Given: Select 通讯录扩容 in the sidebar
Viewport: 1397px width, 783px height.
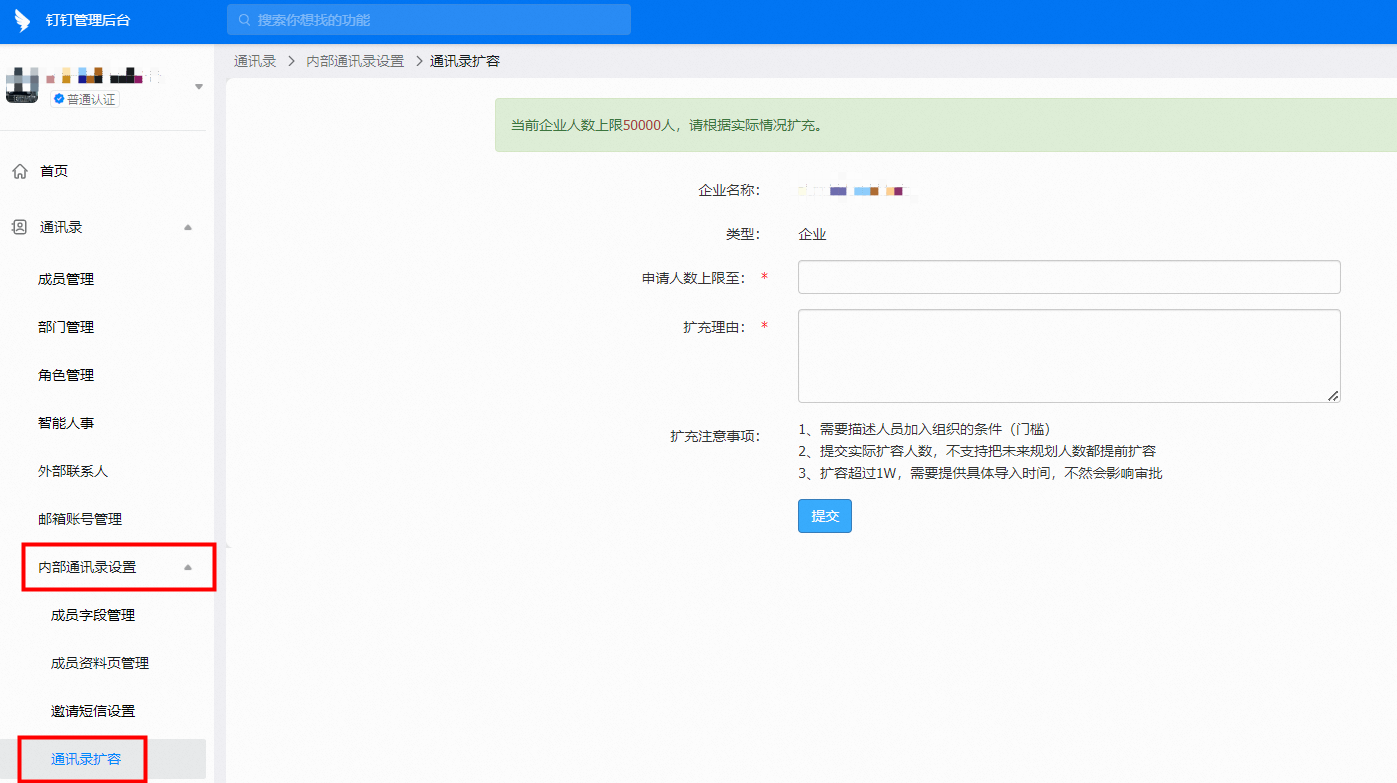Looking at the screenshot, I should pos(86,760).
